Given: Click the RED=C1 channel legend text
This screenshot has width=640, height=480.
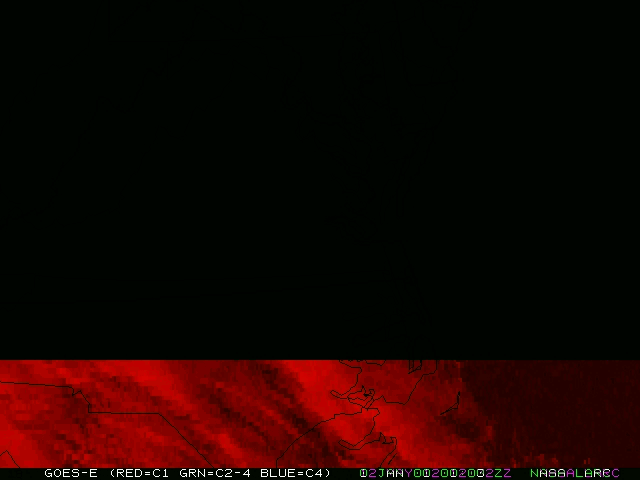Looking at the screenshot, I should 142,473.
